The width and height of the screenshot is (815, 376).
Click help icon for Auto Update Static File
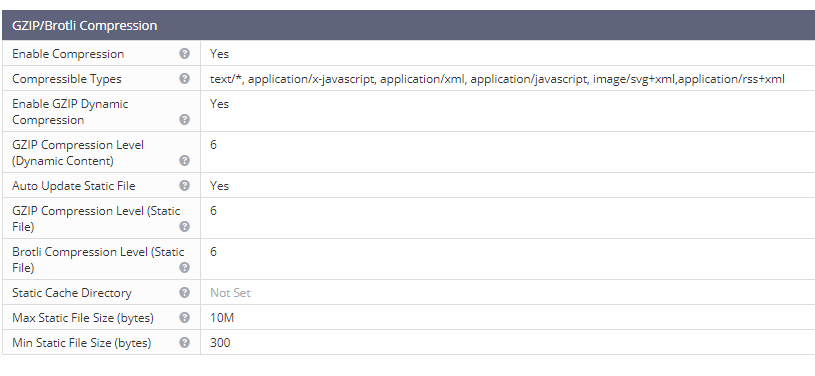click(185, 186)
